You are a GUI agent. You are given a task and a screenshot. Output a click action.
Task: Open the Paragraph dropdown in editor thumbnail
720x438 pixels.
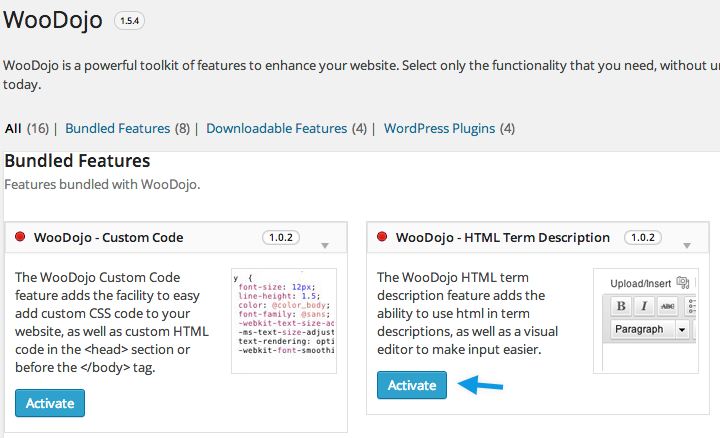(x=650, y=329)
